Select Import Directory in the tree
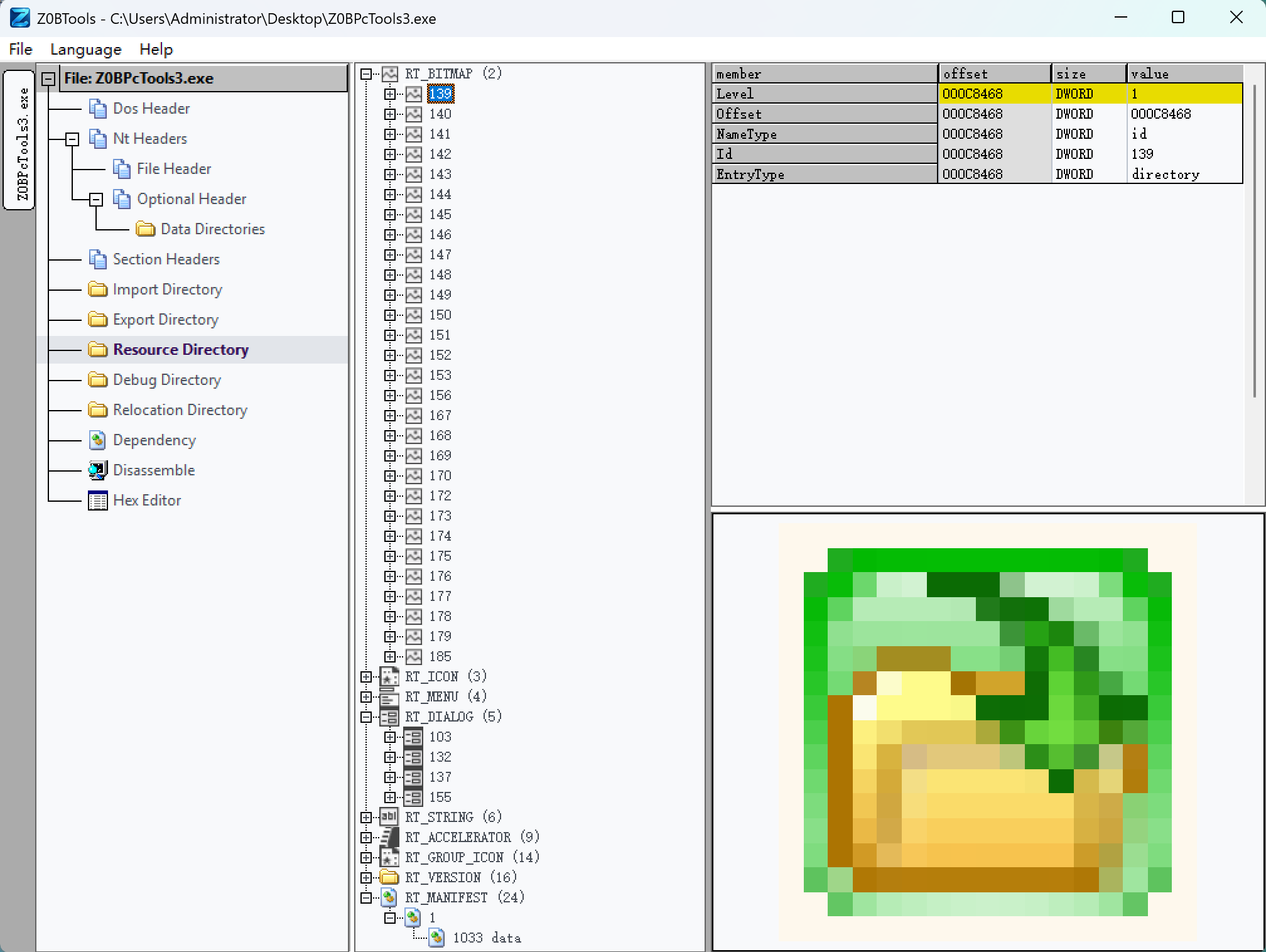 [x=167, y=289]
